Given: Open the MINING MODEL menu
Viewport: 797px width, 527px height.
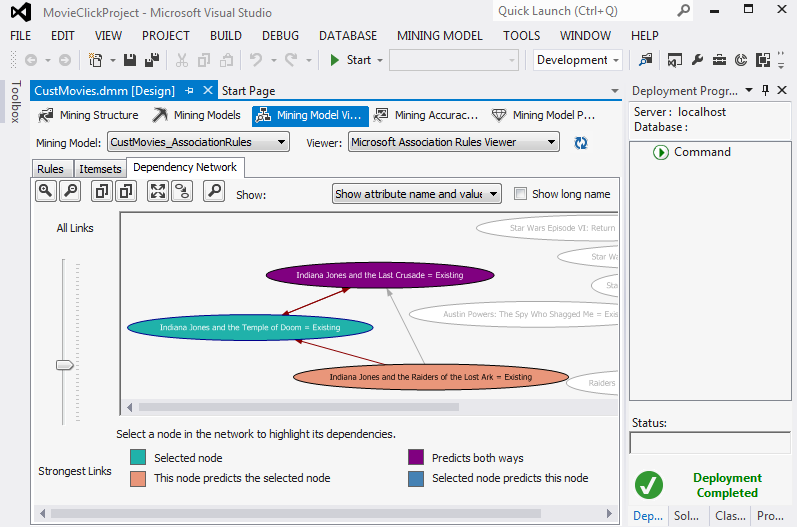Looking at the screenshot, I should click(440, 36).
